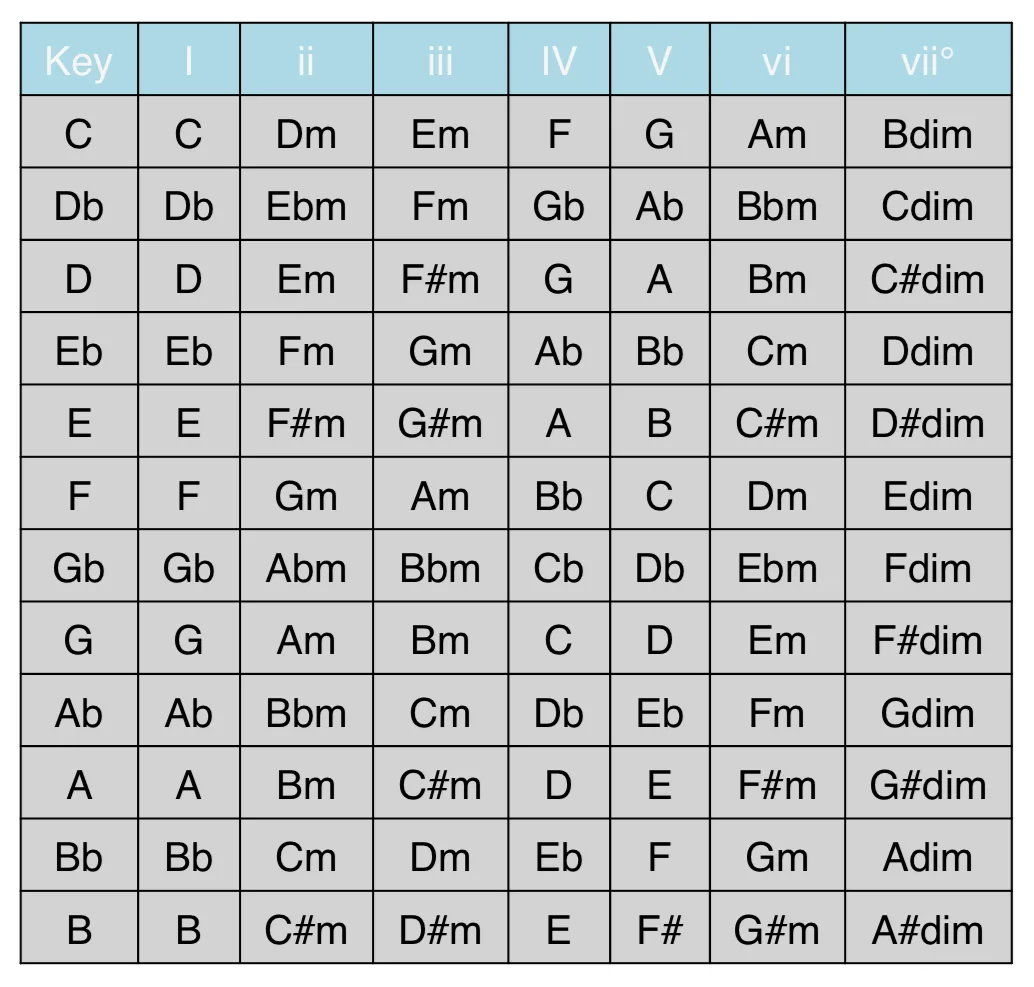Click the "IV" column header cell
1034x987 pixels.
click(558, 62)
